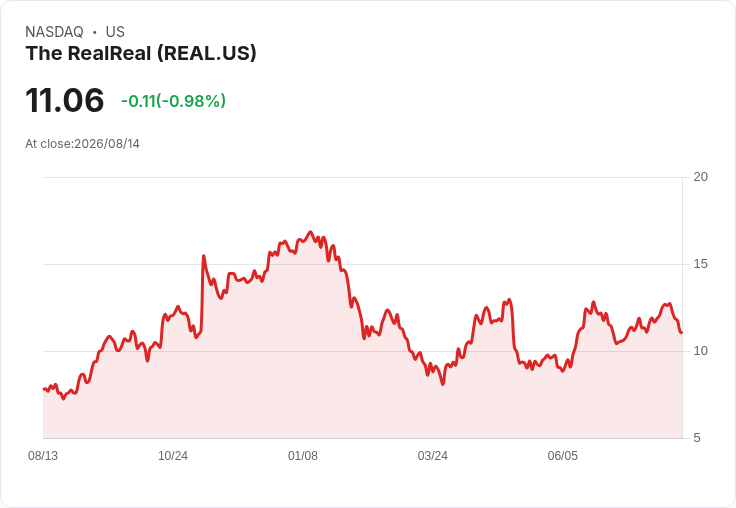This screenshot has height=508, width=736.
Task: Click the sharp price spike after 10/24
Action: [203, 256]
